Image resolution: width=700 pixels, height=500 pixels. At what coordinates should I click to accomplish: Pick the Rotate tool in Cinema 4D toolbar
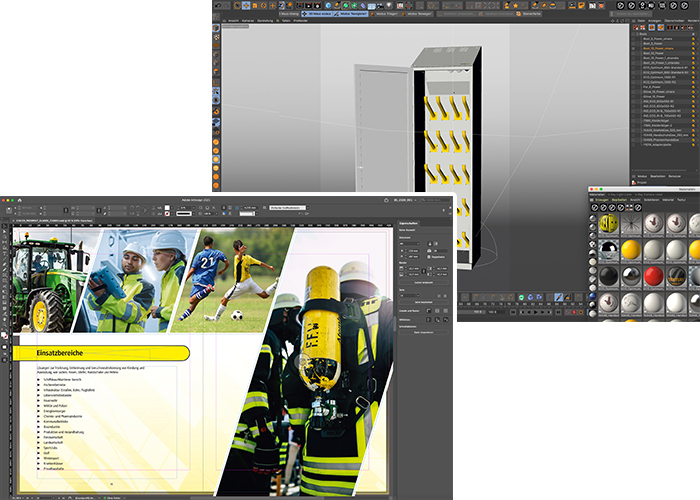pos(263,6)
